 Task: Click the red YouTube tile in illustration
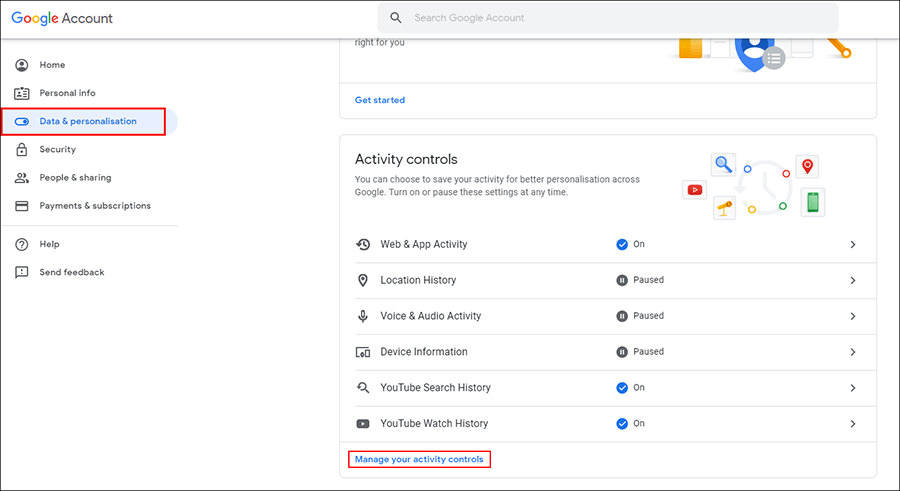pyautogui.click(x=695, y=190)
